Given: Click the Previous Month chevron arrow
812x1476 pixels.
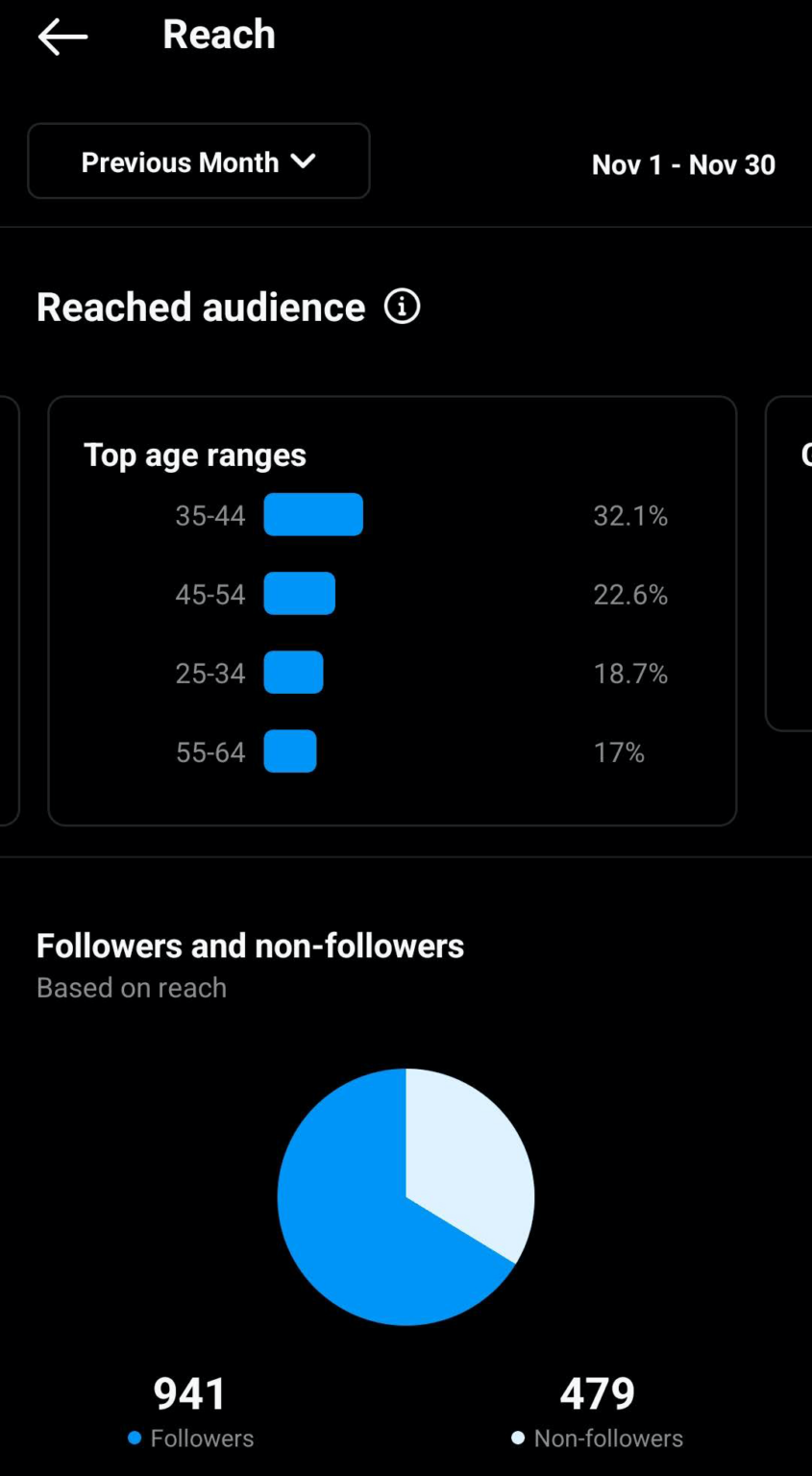Looking at the screenshot, I should (x=304, y=161).
